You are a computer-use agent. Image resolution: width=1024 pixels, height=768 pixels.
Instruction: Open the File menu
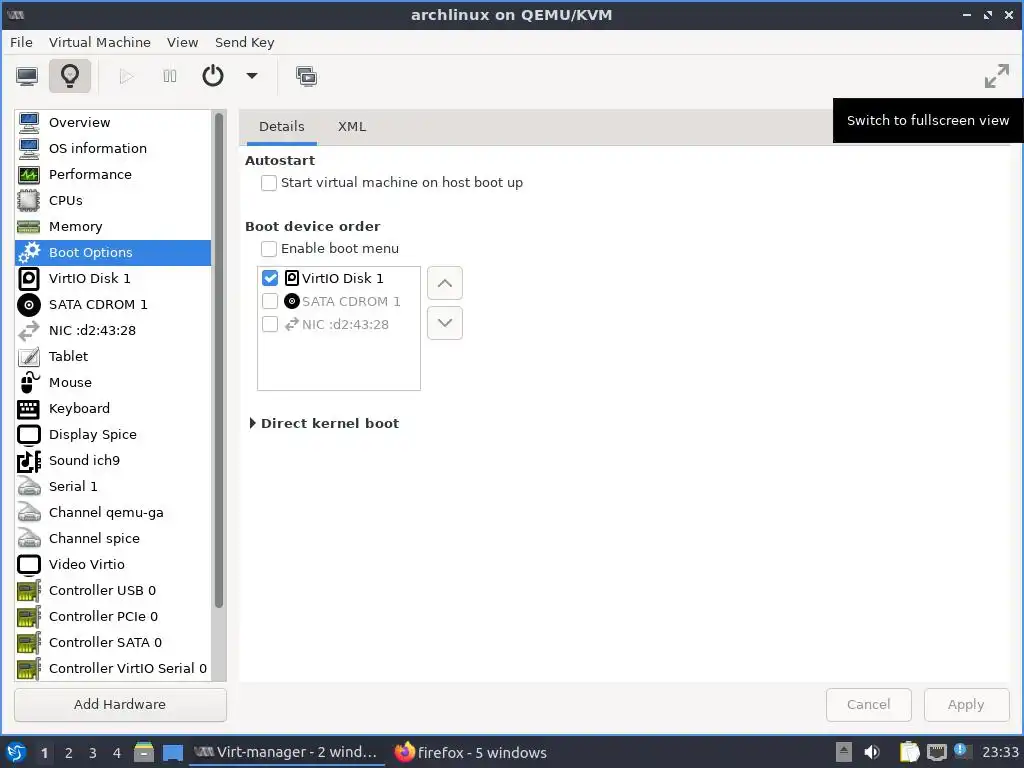[21, 42]
